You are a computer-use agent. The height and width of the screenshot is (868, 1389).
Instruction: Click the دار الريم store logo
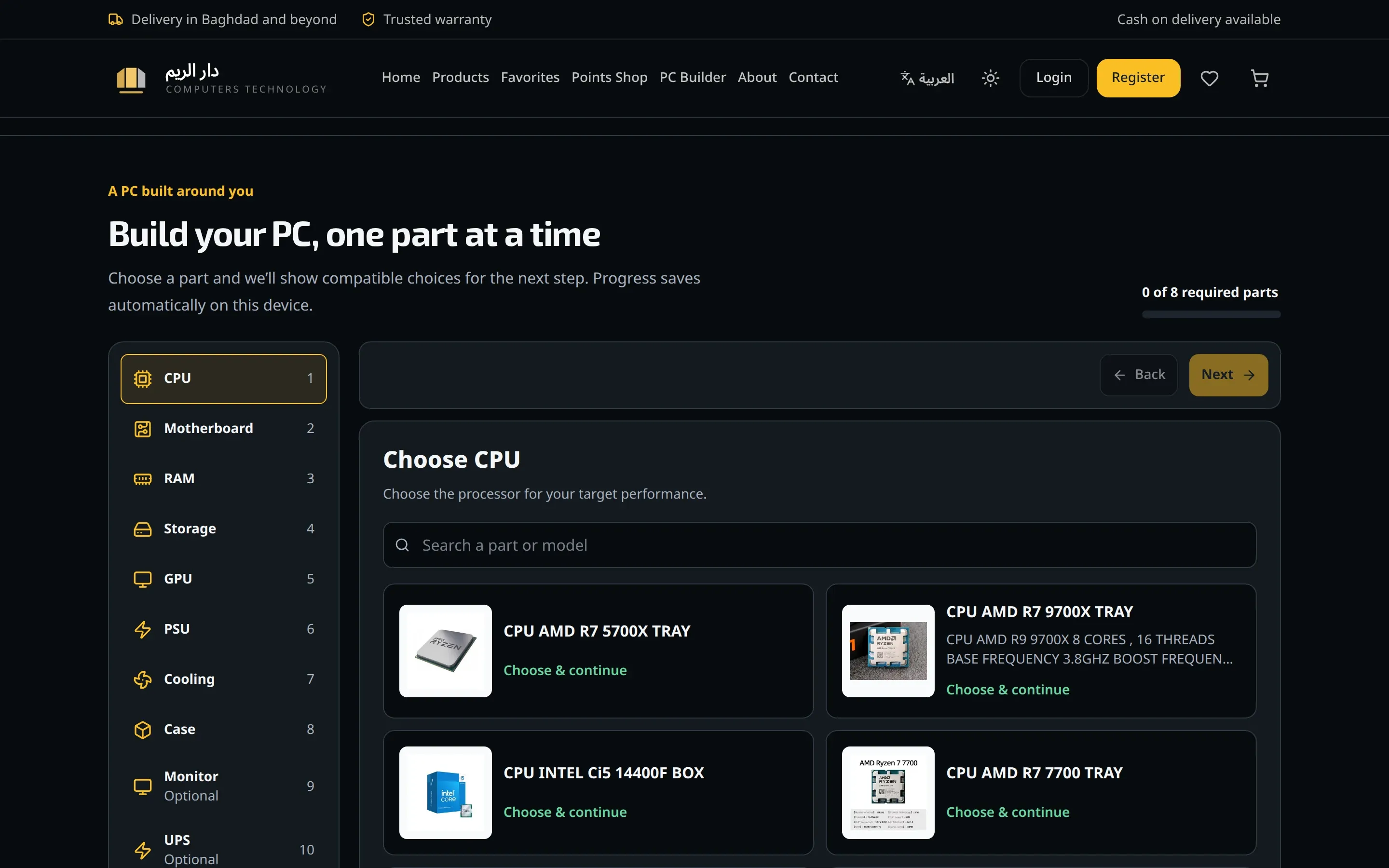(218, 79)
